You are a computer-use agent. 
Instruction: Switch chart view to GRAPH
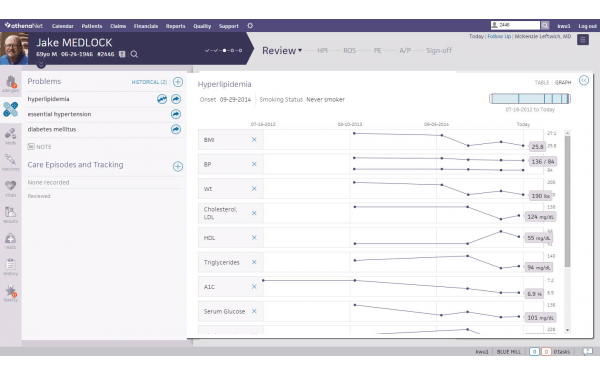(563, 82)
